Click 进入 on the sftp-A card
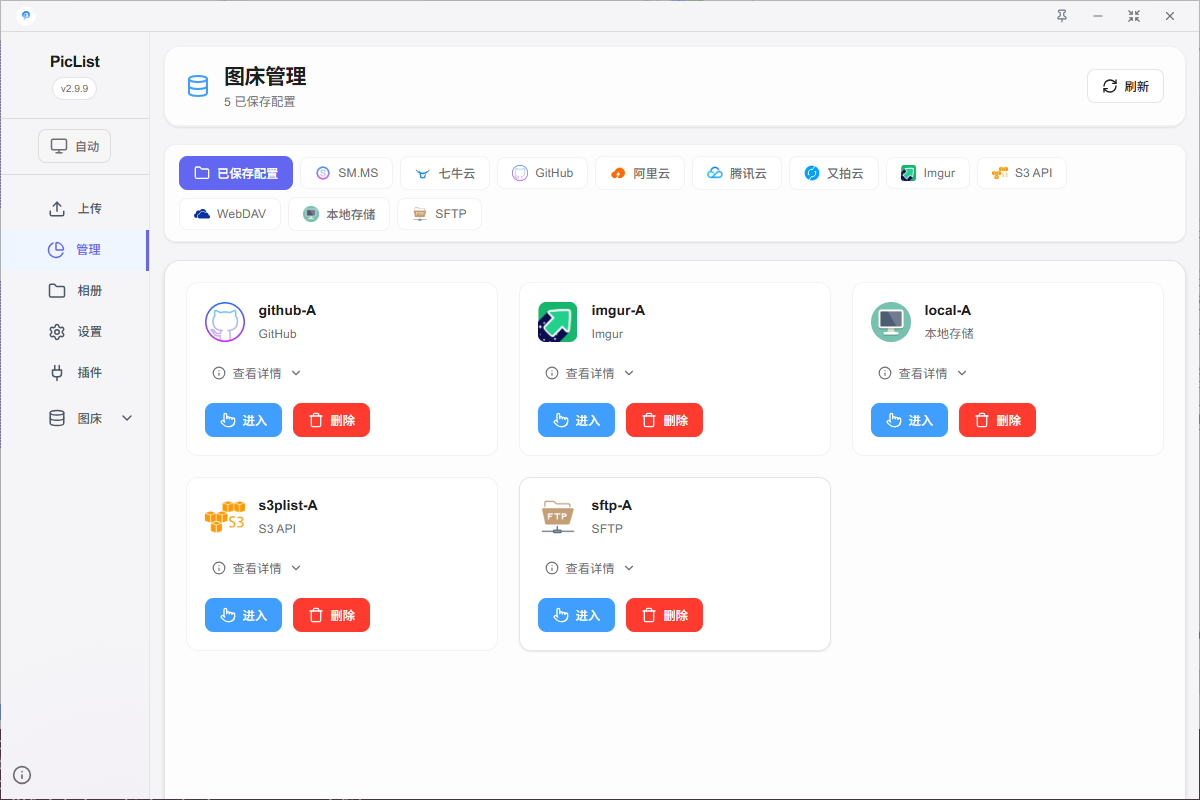The image size is (1200, 800). tap(576, 615)
